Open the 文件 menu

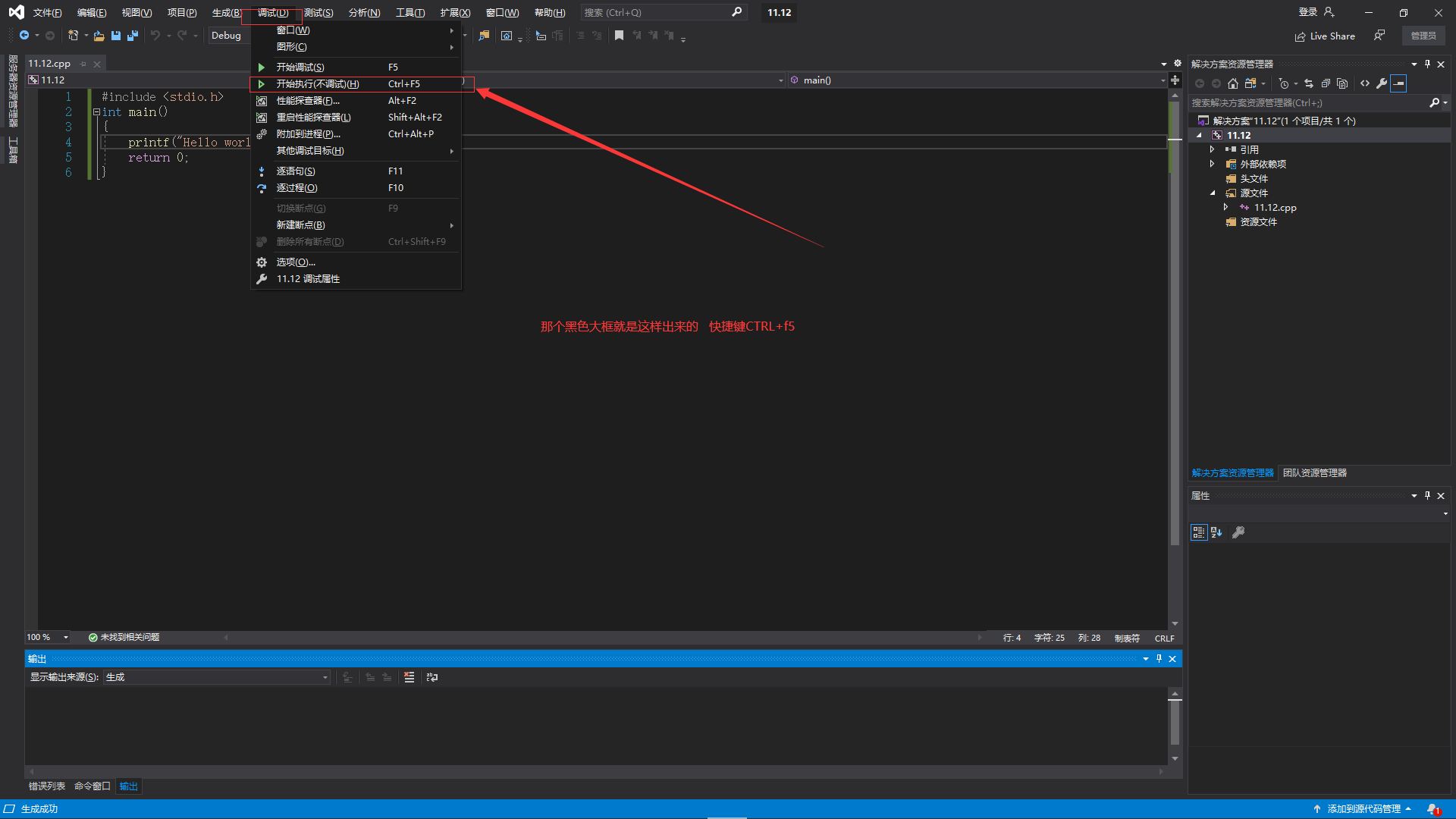pyautogui.click(x=47, y=13)
